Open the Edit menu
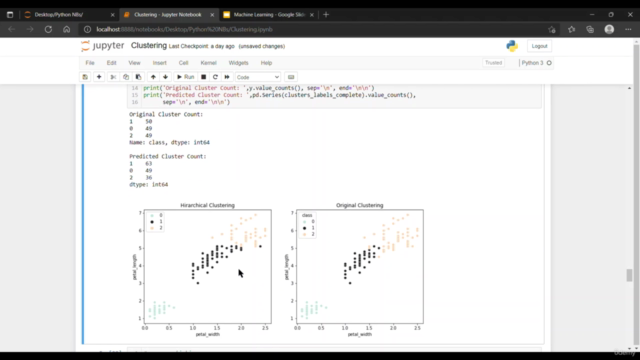Screen dimensions: 640x360 coord(111,63)
